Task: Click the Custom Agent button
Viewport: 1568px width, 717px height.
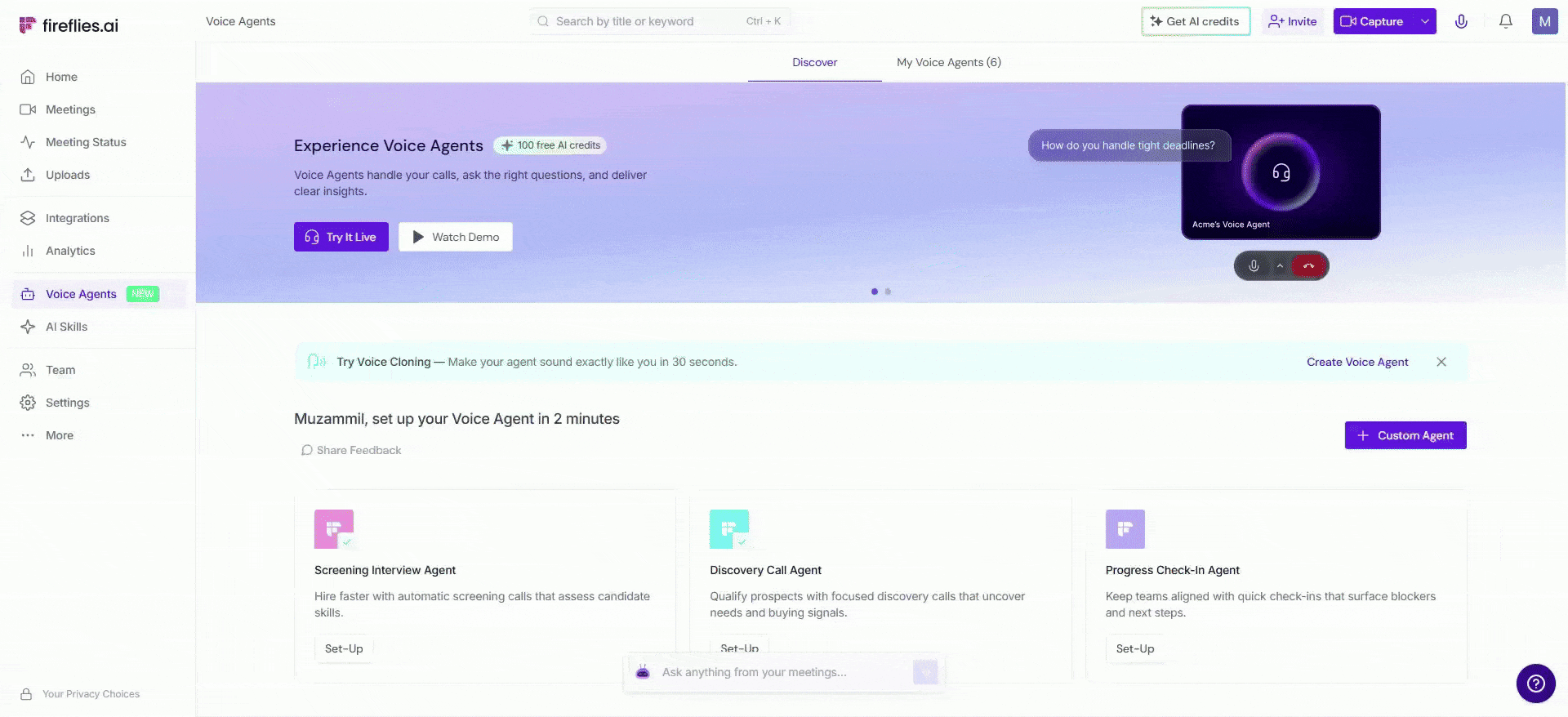Action: [1405, 435]
